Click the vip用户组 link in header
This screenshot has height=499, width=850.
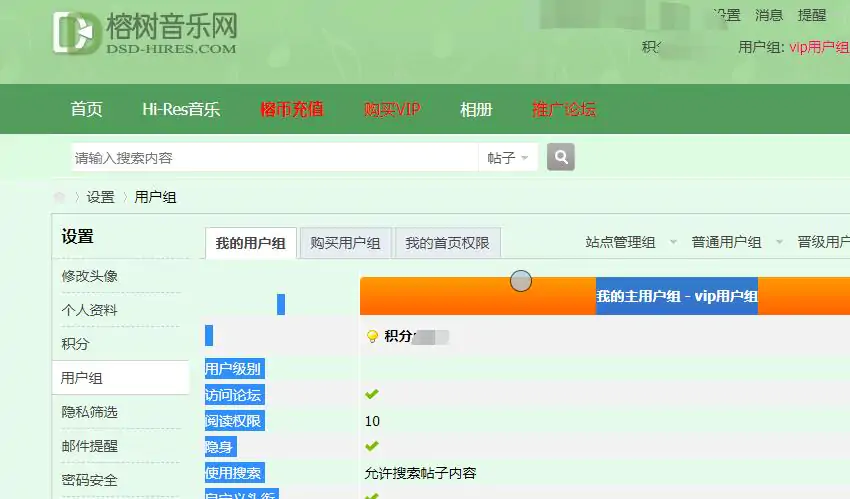coord(819,47)
